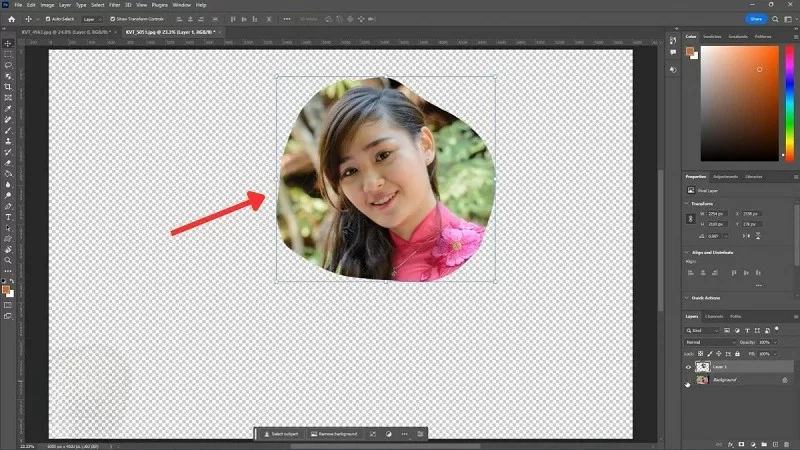This screenshot has width=800, height=450.
Task: Click the Remove background button
Action: 333,434
